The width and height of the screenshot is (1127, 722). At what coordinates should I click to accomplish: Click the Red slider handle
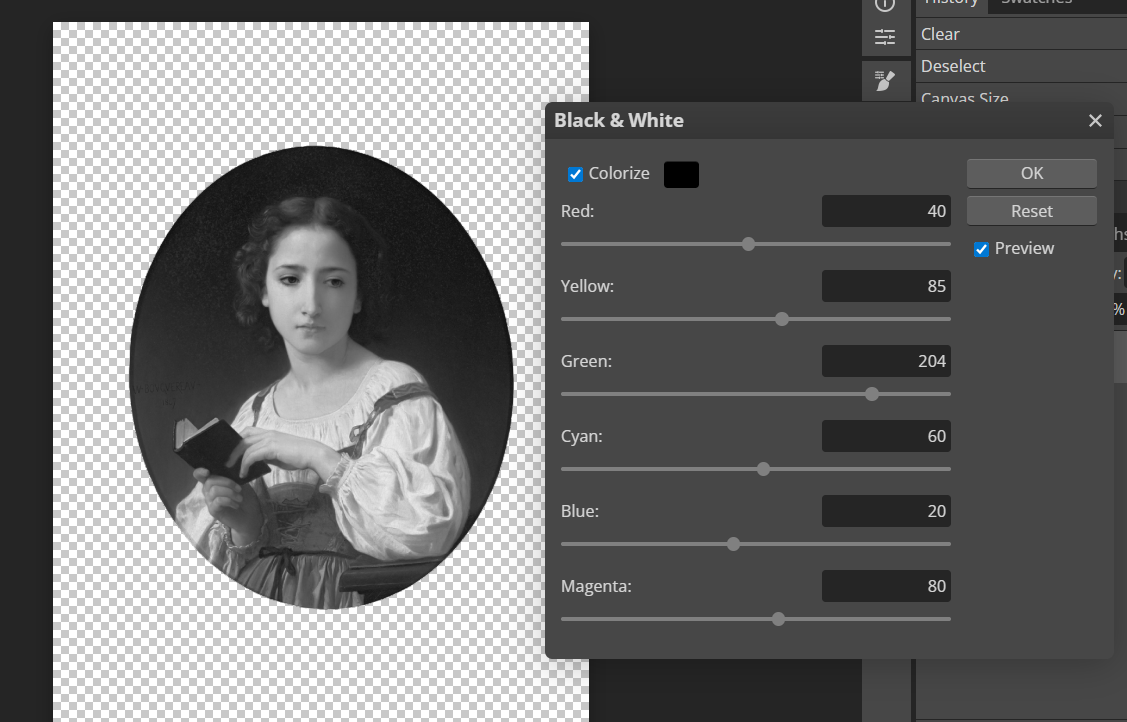point(748,244)
